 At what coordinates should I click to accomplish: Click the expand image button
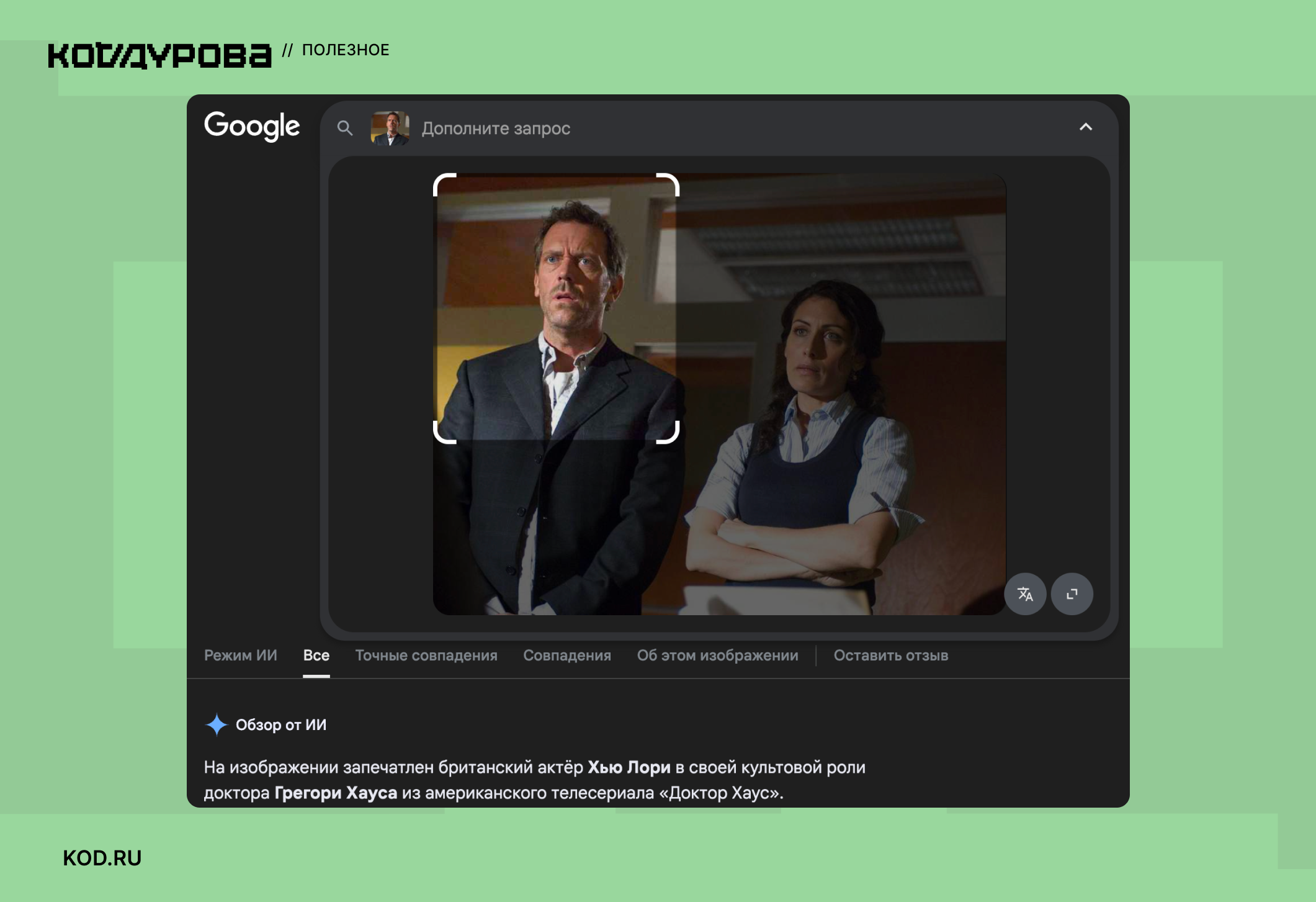pyautogui.click(x=1072, y=594)
